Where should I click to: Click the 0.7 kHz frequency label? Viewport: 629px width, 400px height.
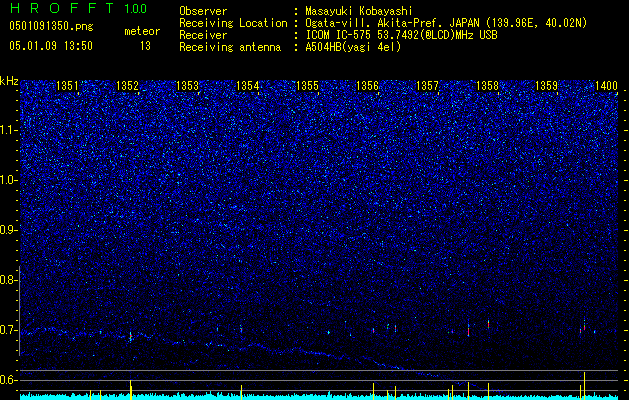tap(9, 330)
